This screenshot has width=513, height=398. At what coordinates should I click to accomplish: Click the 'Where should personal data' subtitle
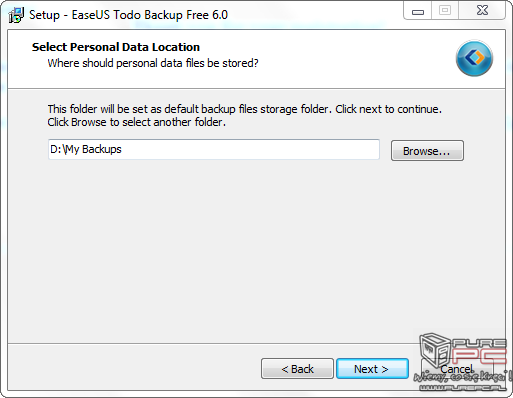pos(153,63)
